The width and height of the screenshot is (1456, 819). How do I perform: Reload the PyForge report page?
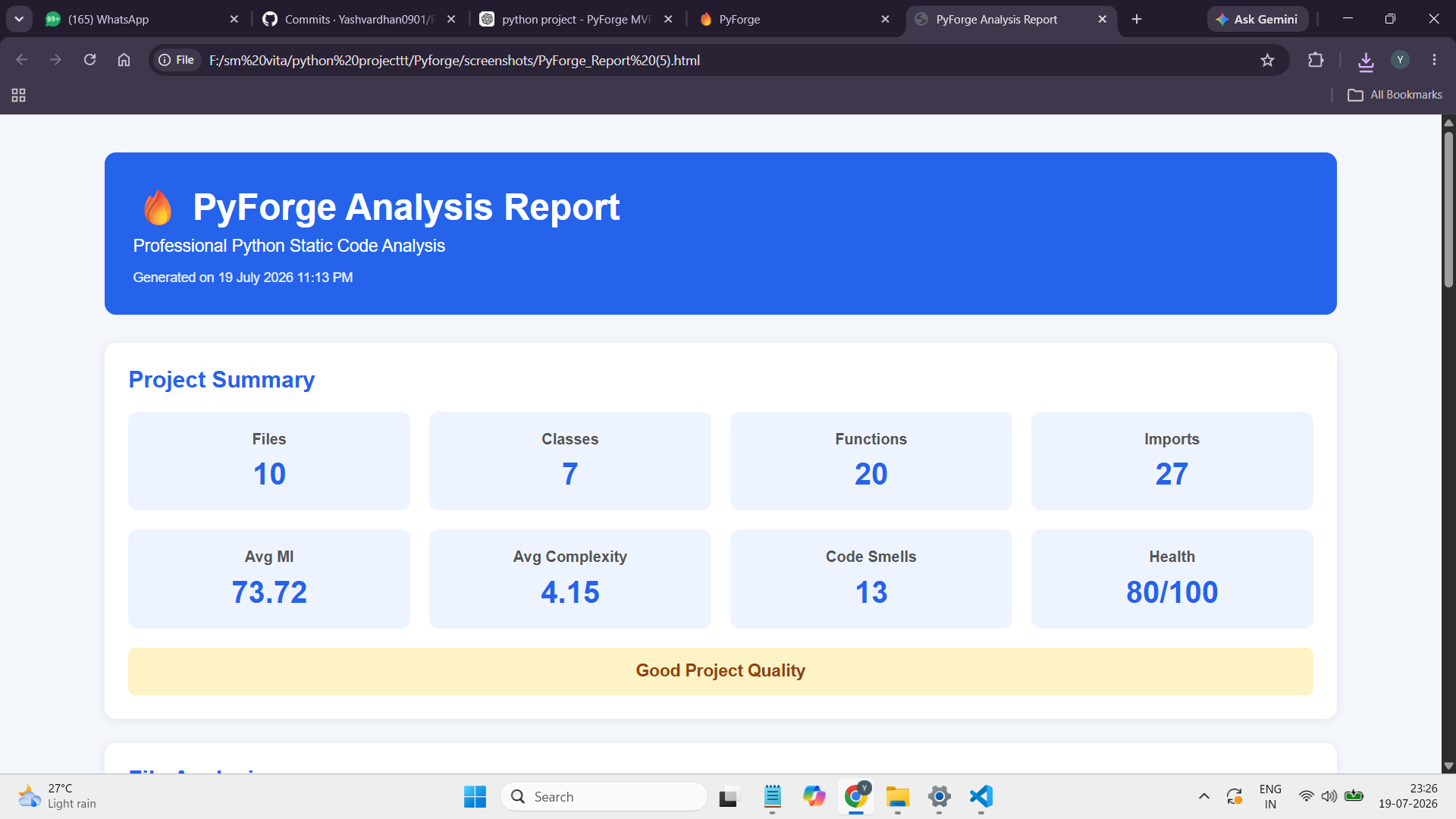pyautogui.click(x=89, y=60)
